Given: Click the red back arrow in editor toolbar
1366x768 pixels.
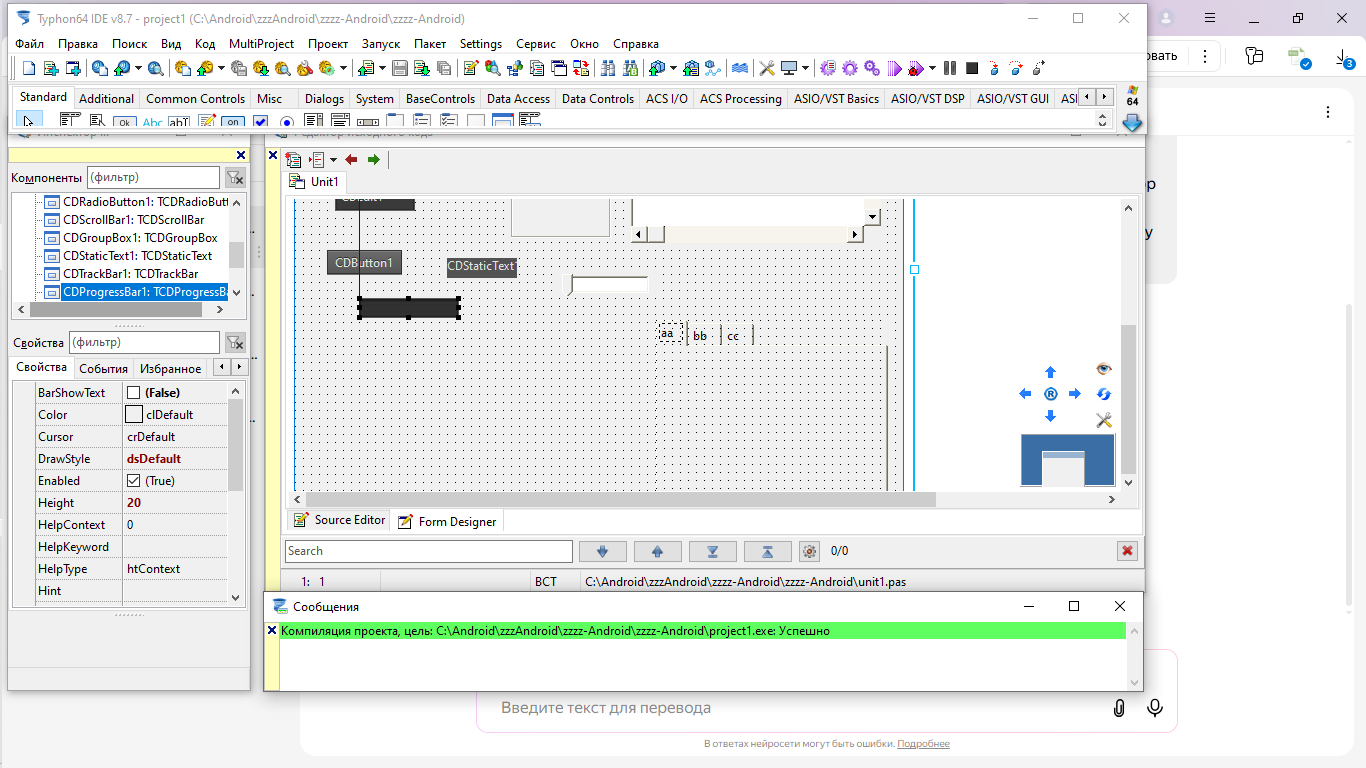Looking at the screenshot, I should [x=351, y=160].
